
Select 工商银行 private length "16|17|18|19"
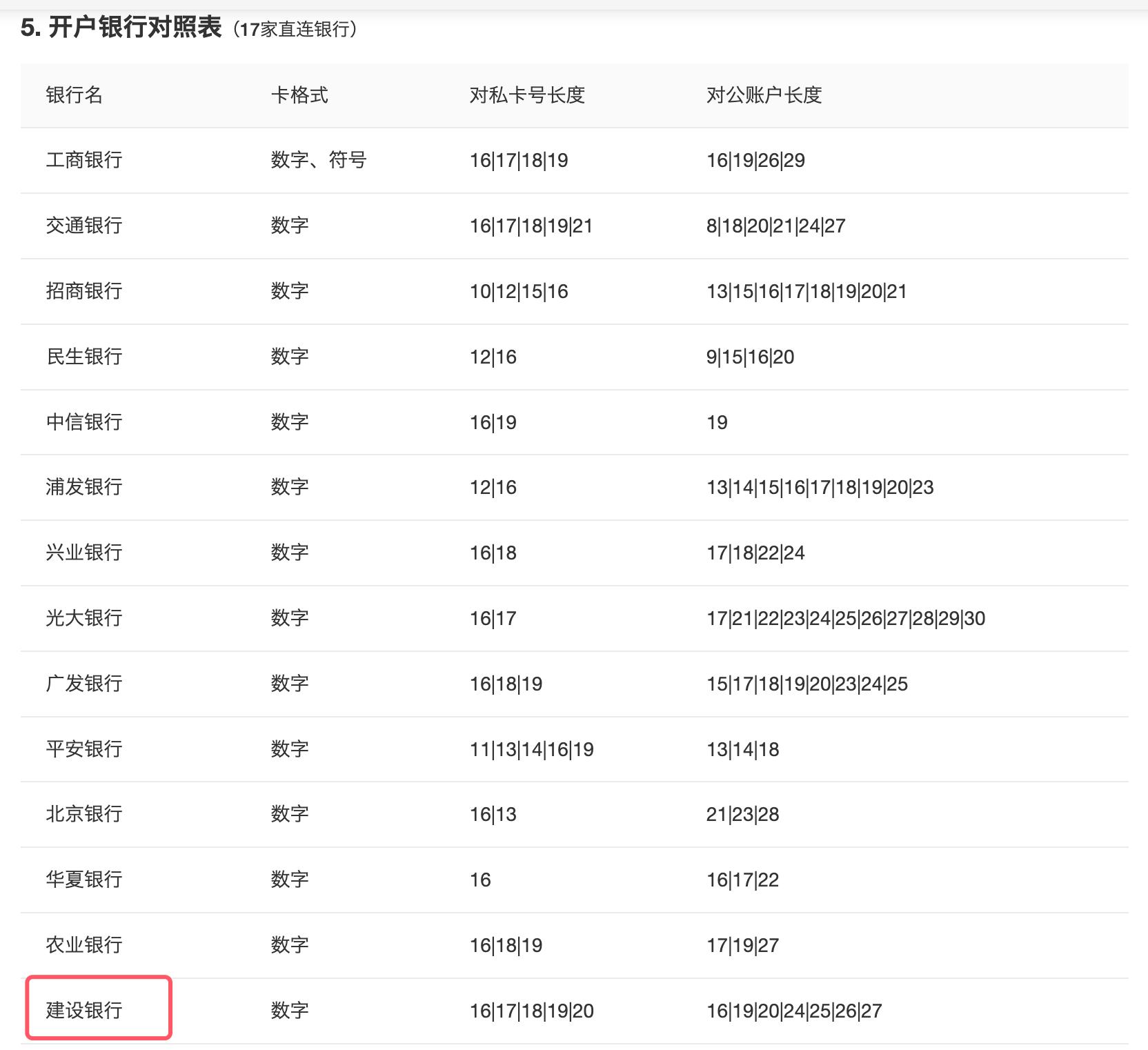point(519,161)
